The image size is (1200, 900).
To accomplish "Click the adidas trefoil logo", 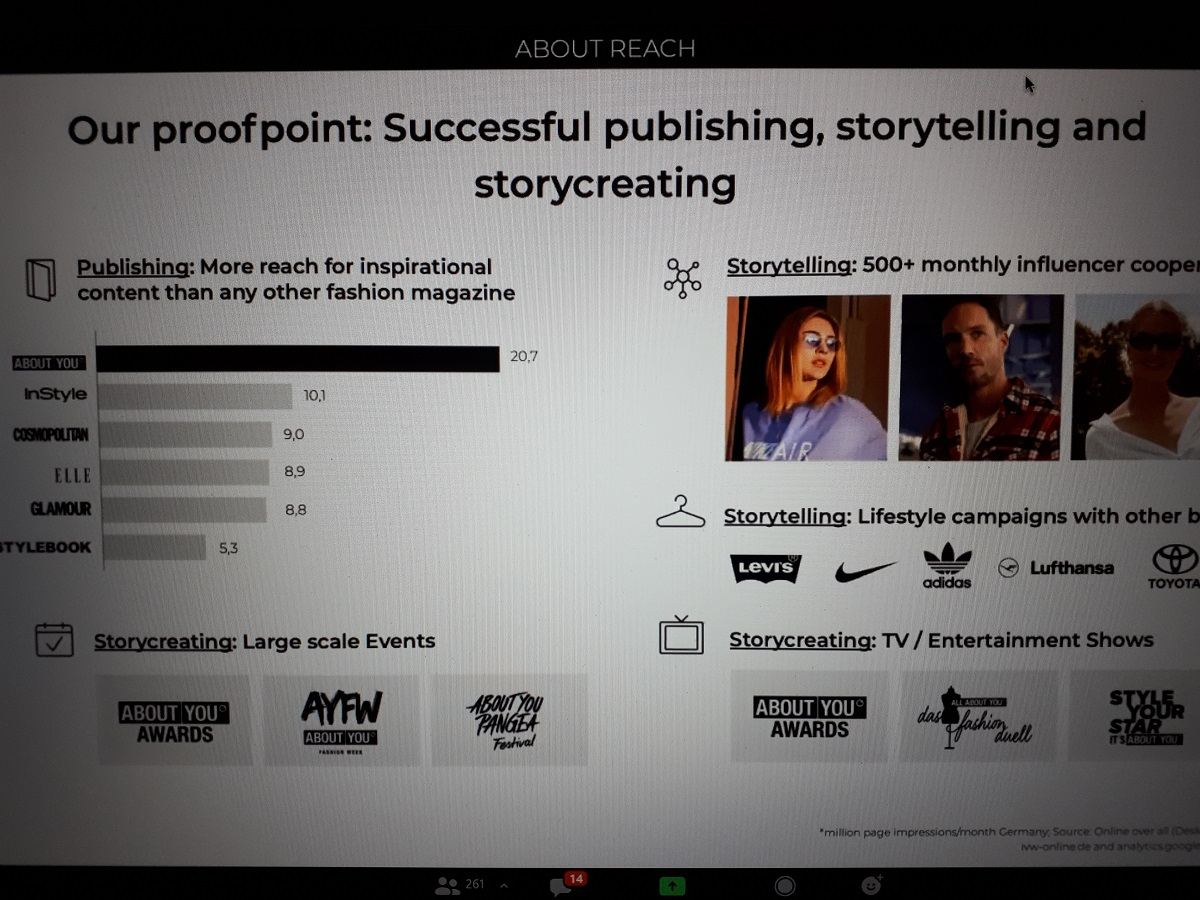I will pos(947,565).
